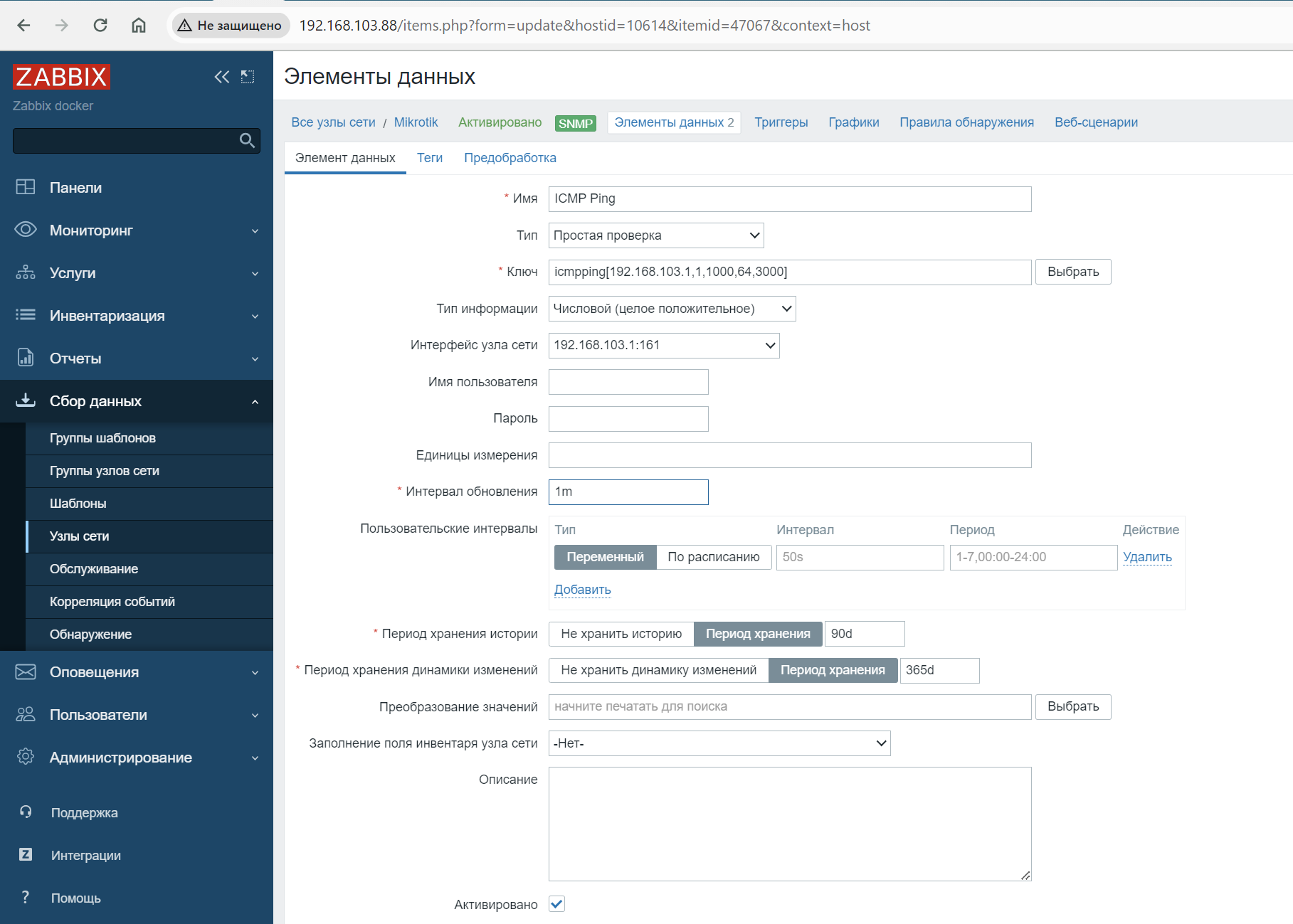Collapse the sidebar with double-chevron icon
Screen dimensions: 1293x924
pyautogui.click(x=222, y=77)
